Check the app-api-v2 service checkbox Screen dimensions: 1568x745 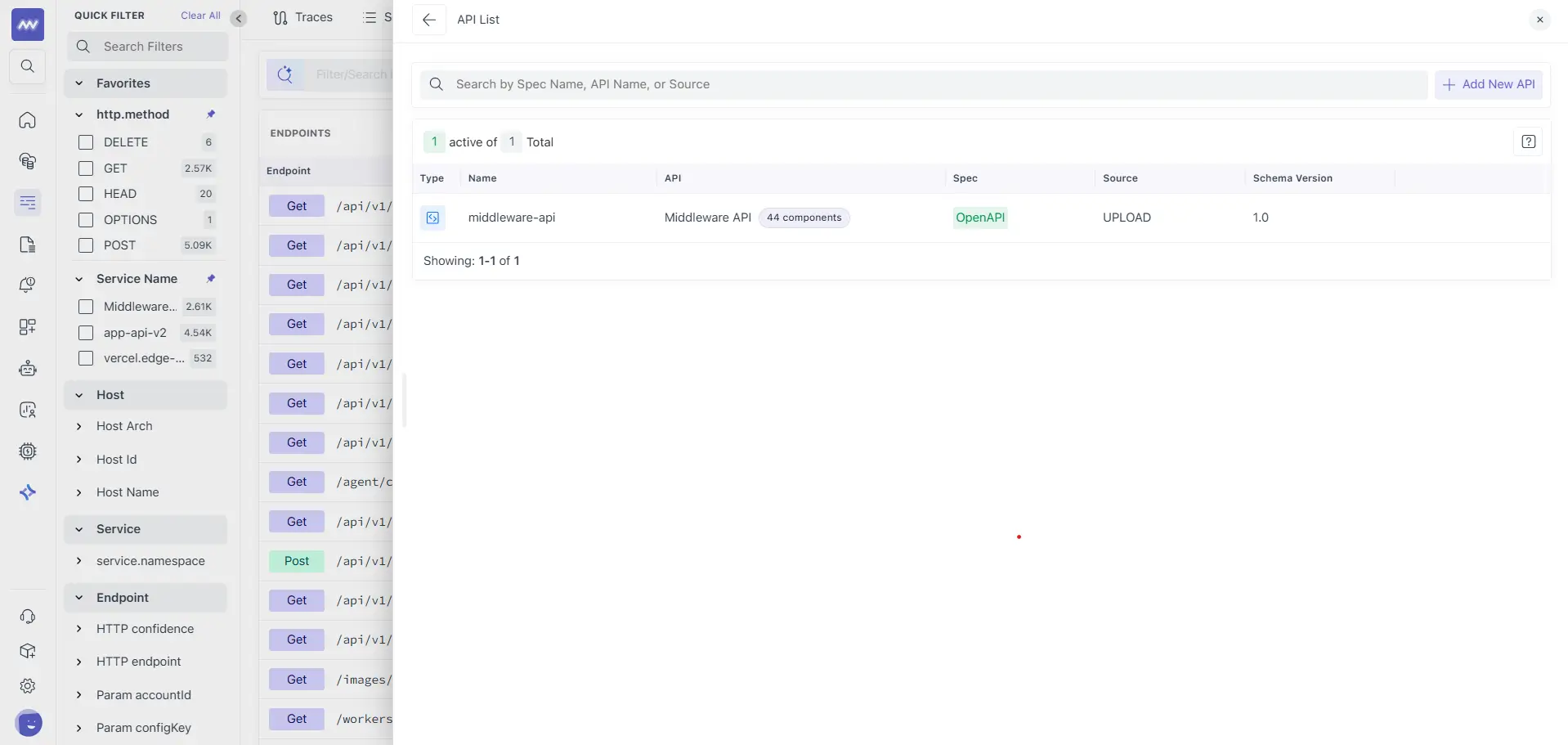85,333
